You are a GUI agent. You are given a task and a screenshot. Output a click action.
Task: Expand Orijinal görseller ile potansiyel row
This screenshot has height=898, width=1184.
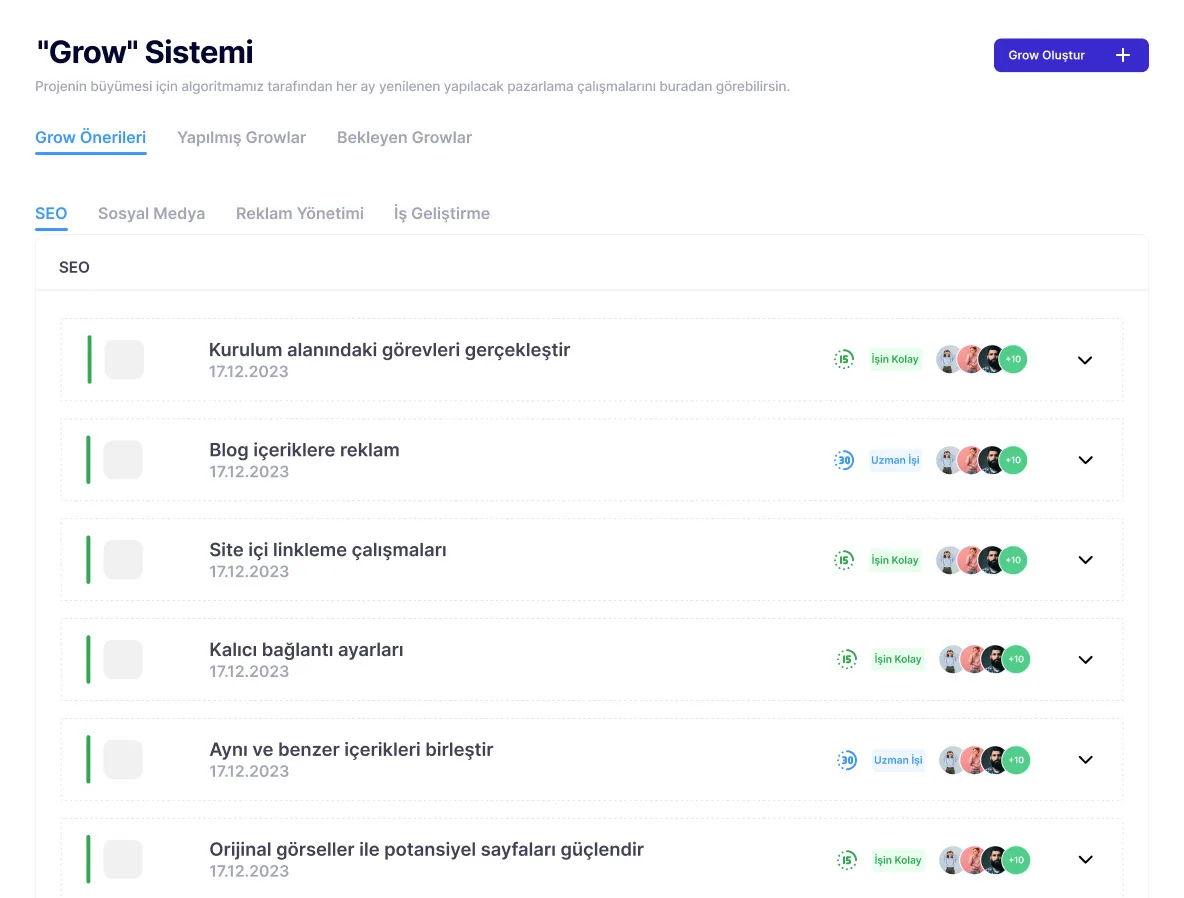tap(1085, 859)
